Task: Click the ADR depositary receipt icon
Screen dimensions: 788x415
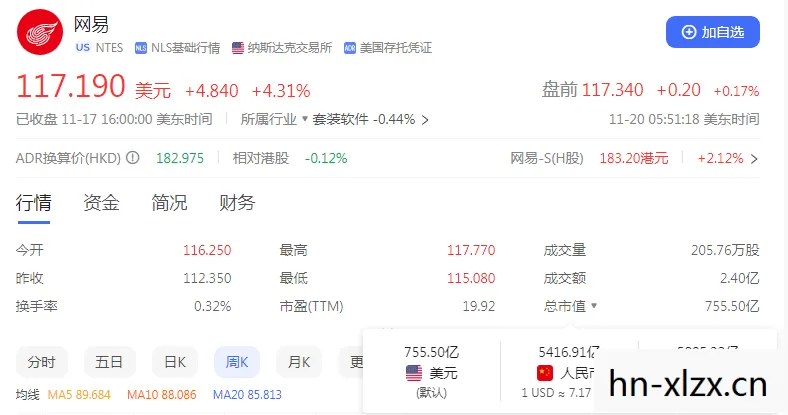Action: coord(350,48)
